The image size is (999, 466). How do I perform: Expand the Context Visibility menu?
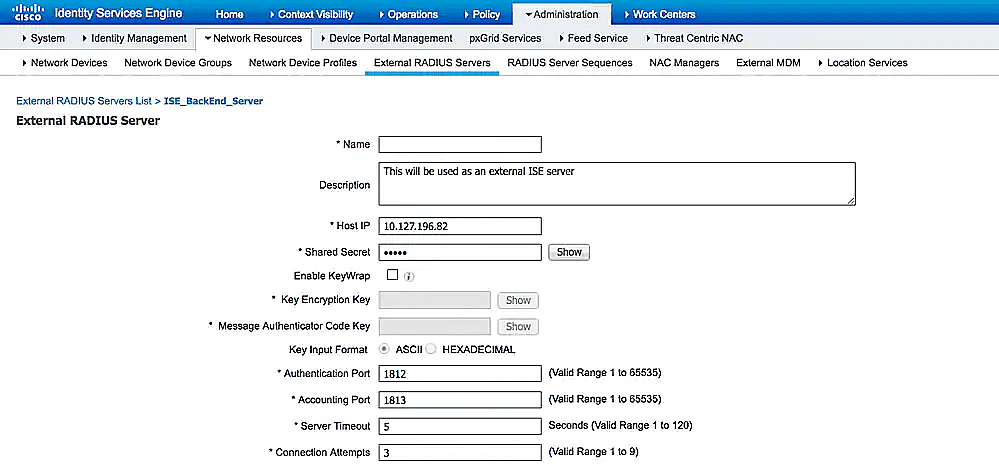click(x=313, y=13)
